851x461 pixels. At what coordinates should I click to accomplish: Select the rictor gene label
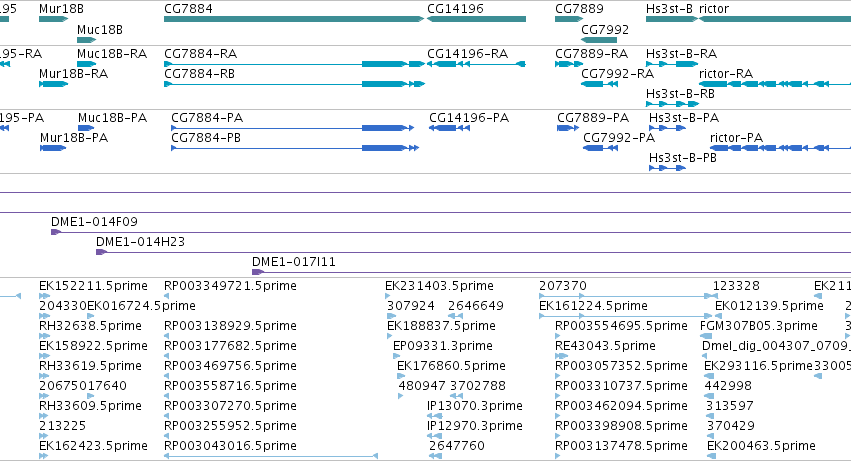[714, 9]
